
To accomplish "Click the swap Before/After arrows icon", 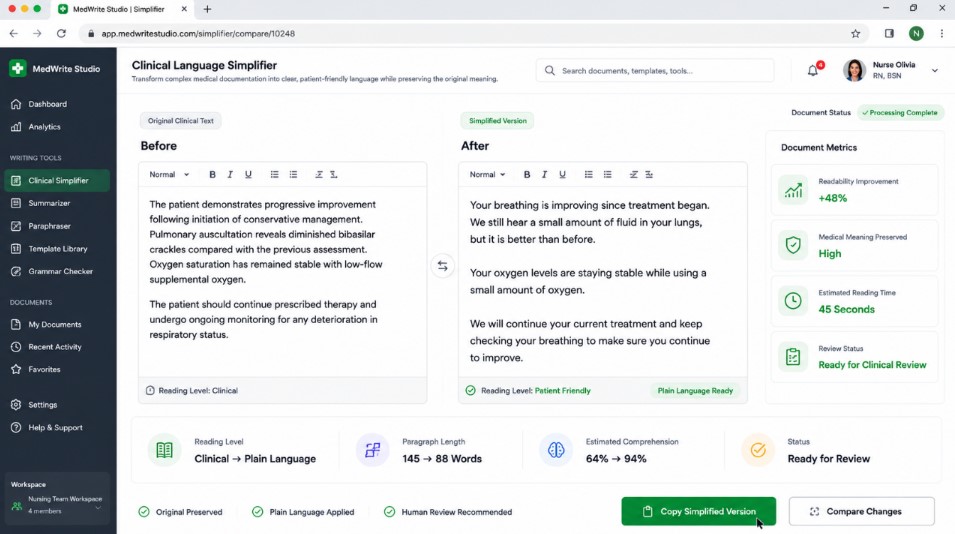I will coord(443,266).
